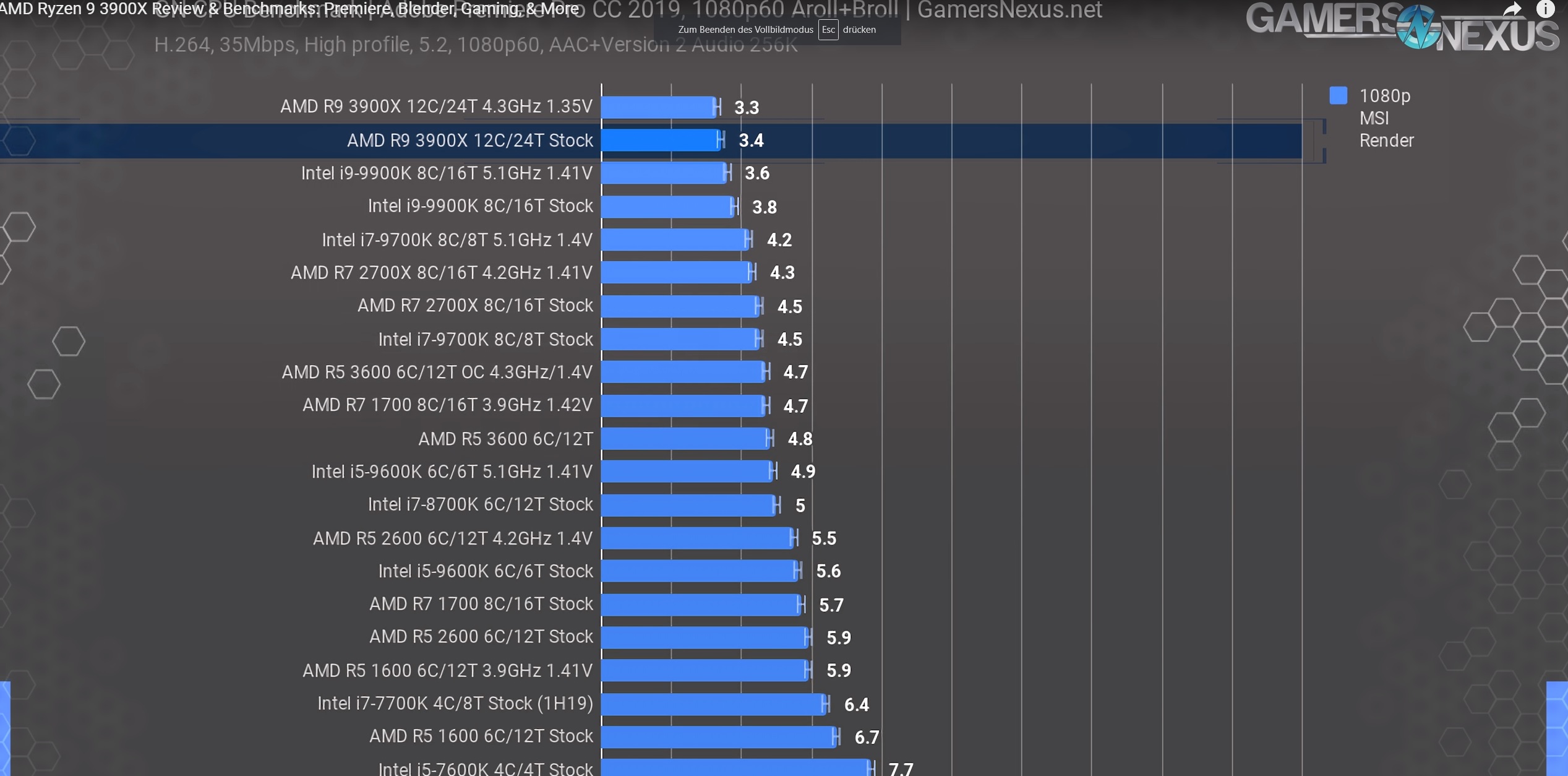Screen dimensions: 1568x776
Task: Click the AMD R5 3600 6C/12T label
Action: (505, 439)
